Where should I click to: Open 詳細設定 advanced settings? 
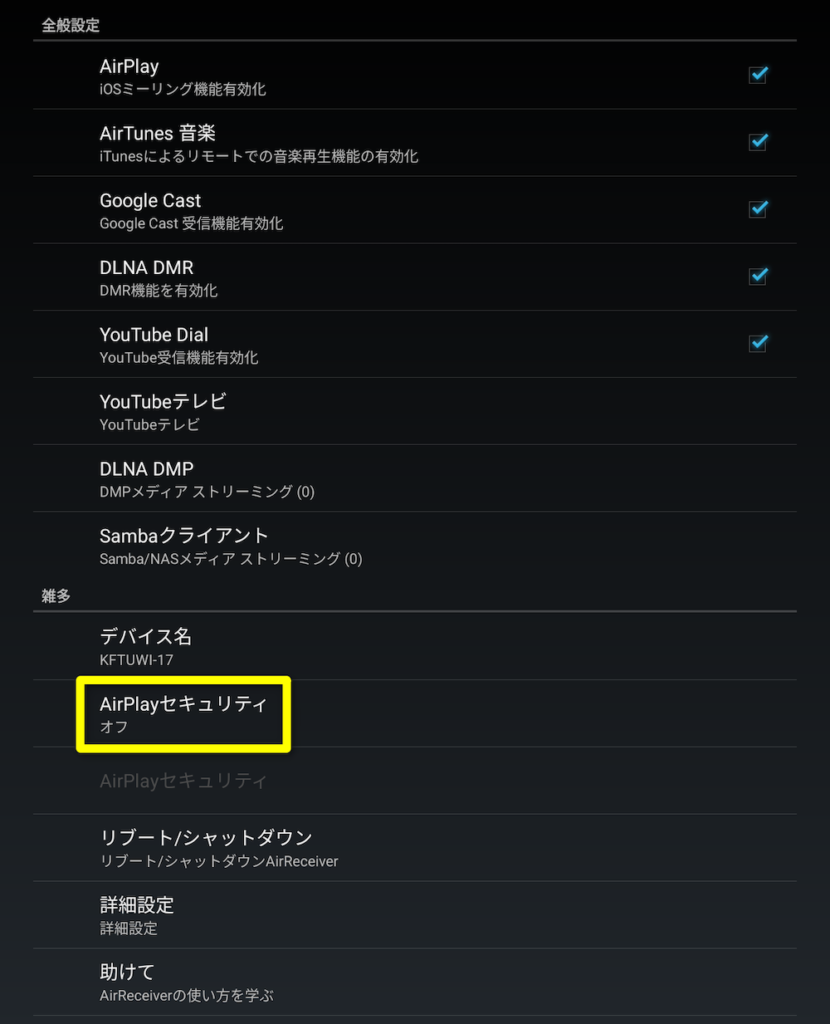point(415,915)
